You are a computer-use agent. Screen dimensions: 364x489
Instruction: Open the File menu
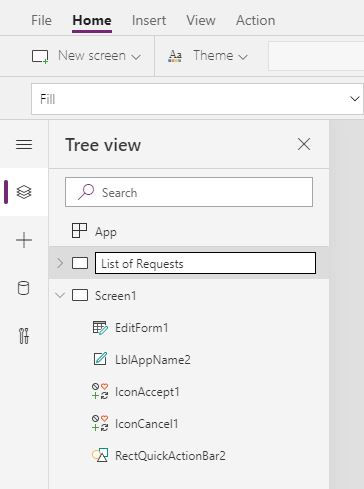tap(41, 20)
